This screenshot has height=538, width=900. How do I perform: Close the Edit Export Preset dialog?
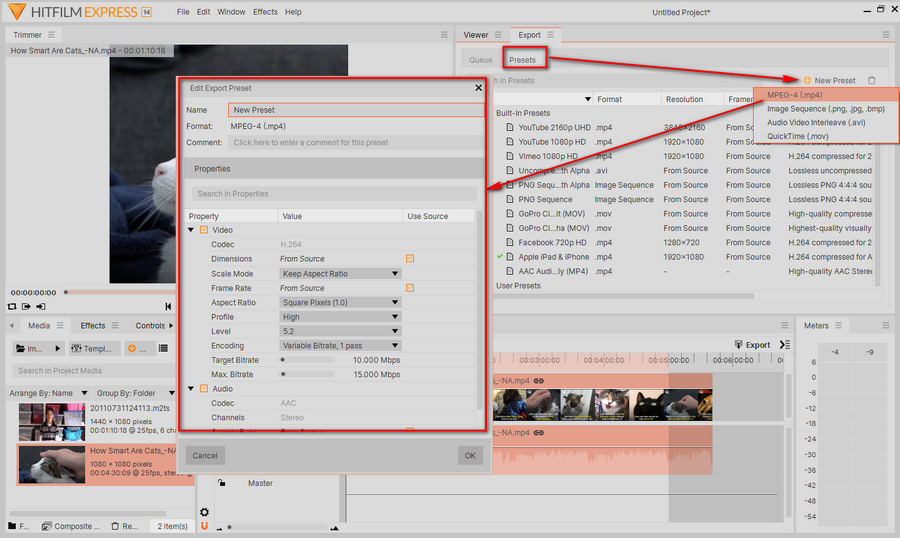[x=478, y=88]
